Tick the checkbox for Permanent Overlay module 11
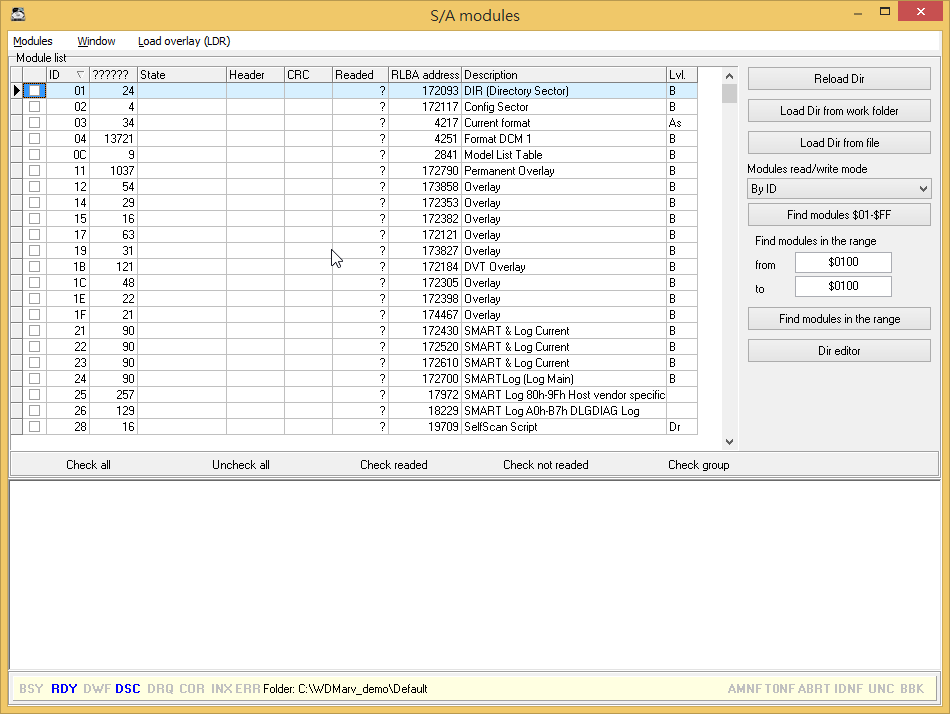The width and height of the screenshot is (950, 714). tap(35, 171)
